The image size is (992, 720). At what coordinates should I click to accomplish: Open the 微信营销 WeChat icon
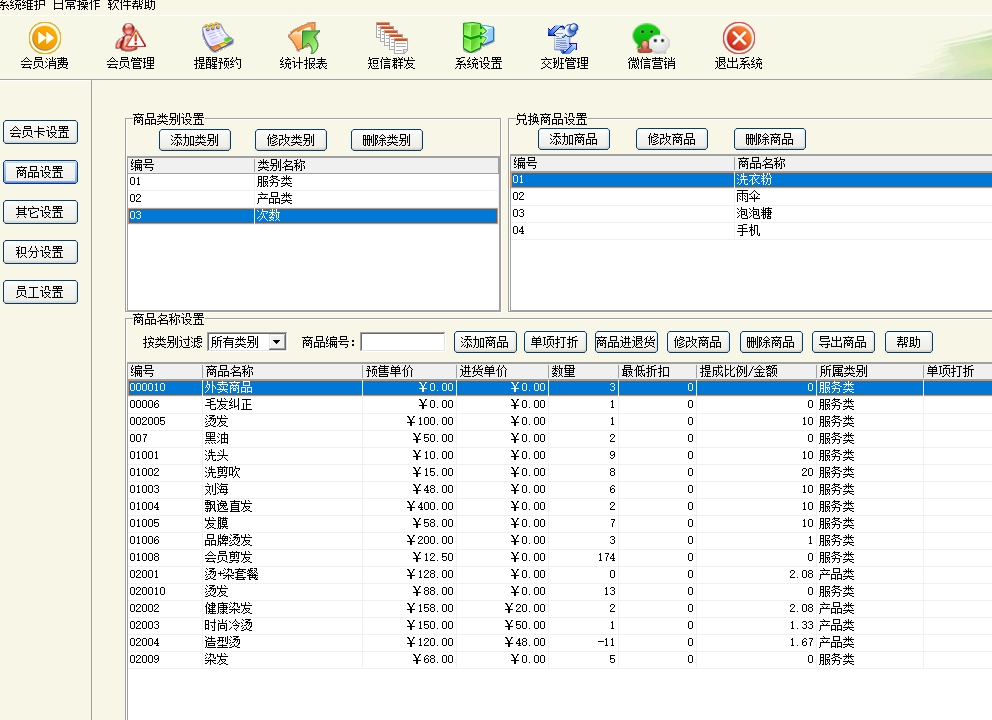tap(651, 40)
